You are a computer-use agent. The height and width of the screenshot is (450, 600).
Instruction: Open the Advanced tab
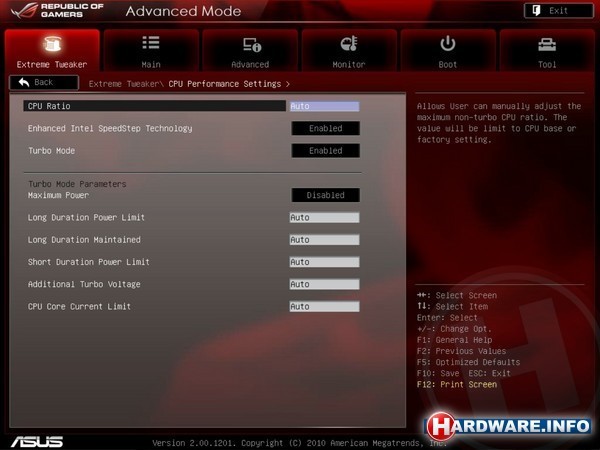pos(250,50)
